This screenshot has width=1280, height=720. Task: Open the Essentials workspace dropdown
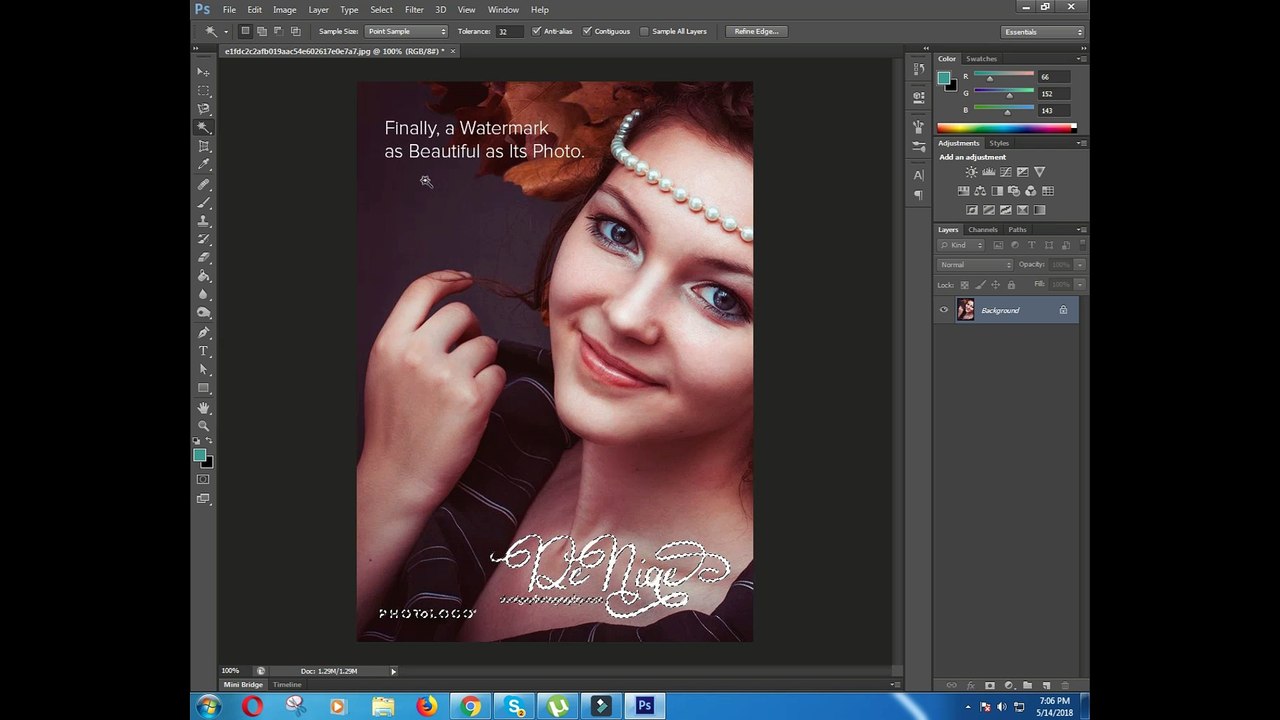tap(1043, 32)
